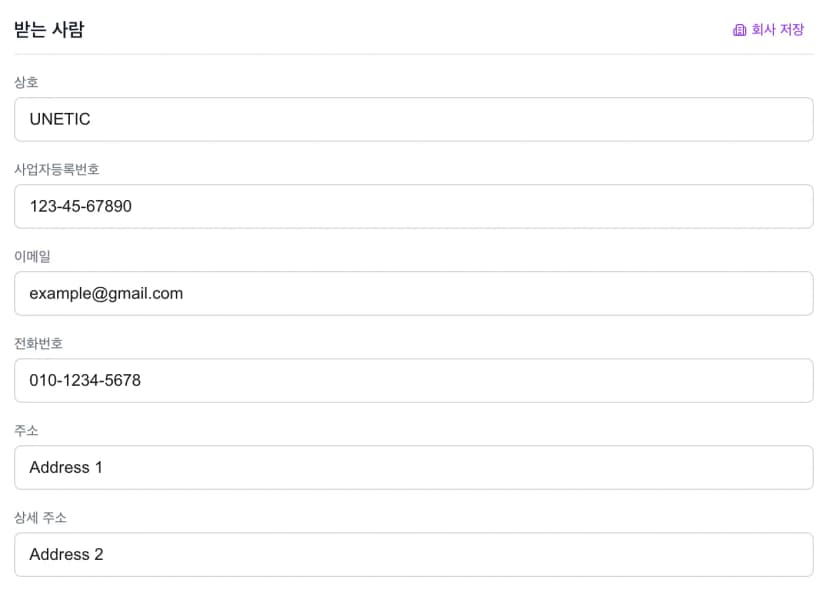This screenshot has height=594, width=828.
Task: Click the 받는 사람 section heading
Action: tap(49, 30)
